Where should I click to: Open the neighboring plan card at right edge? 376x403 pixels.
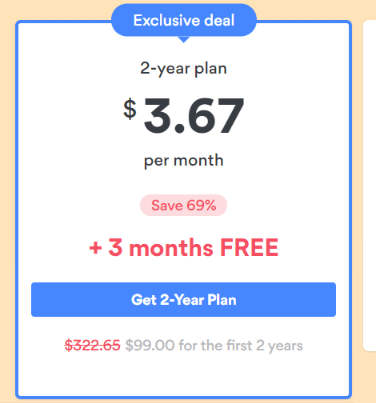(369, 185)
